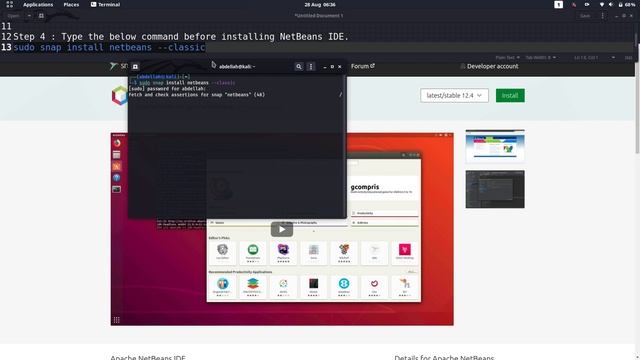
Task: Play the snap store preview video
Action: pyautogui.click(x=282, y=229)
